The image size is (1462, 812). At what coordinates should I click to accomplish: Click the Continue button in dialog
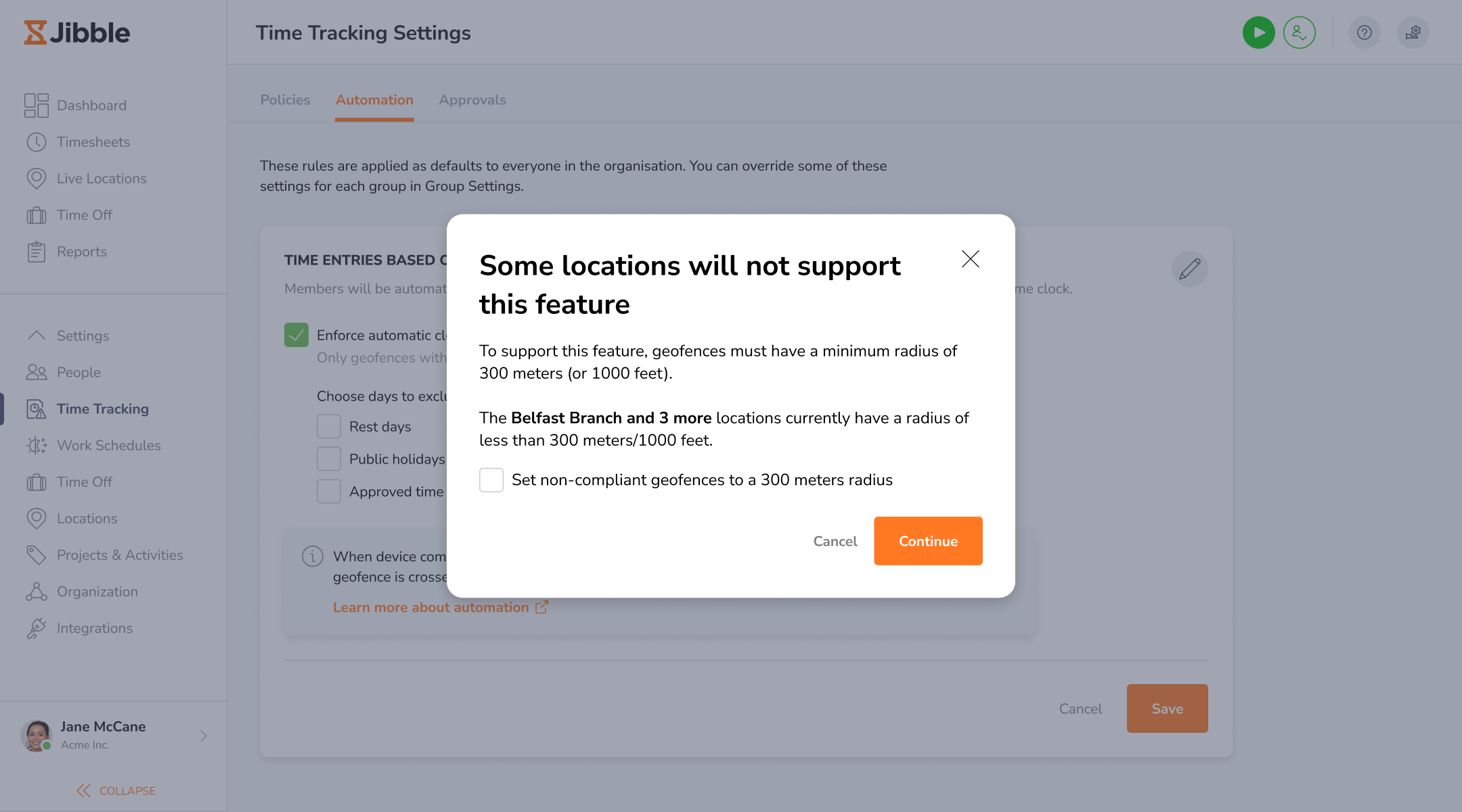(x=928, y=541)
